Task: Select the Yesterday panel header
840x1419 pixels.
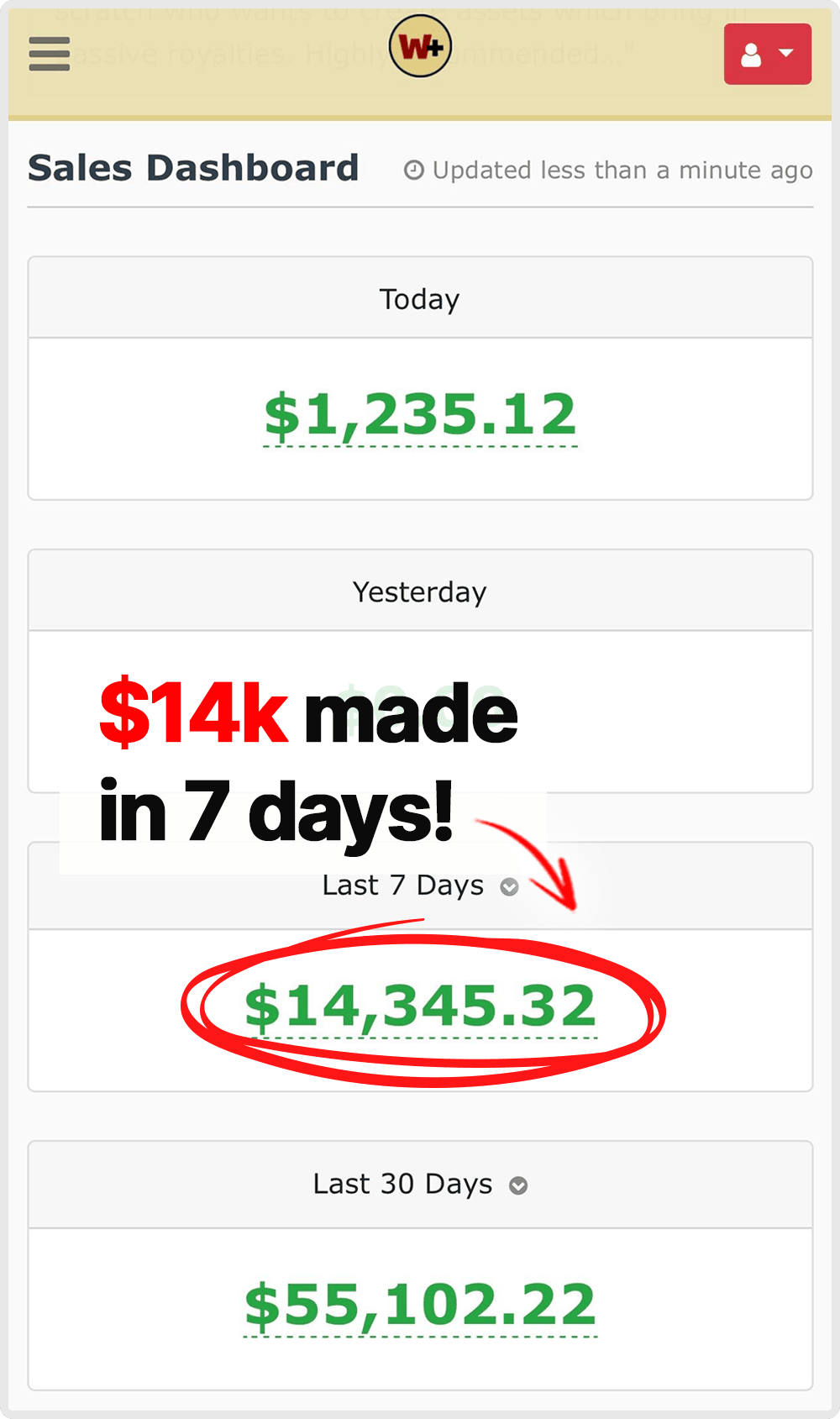Action: click(x=420, y=592)
